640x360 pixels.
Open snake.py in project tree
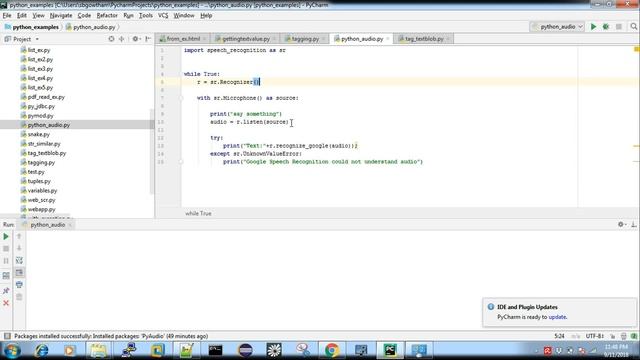click(38, 134)
